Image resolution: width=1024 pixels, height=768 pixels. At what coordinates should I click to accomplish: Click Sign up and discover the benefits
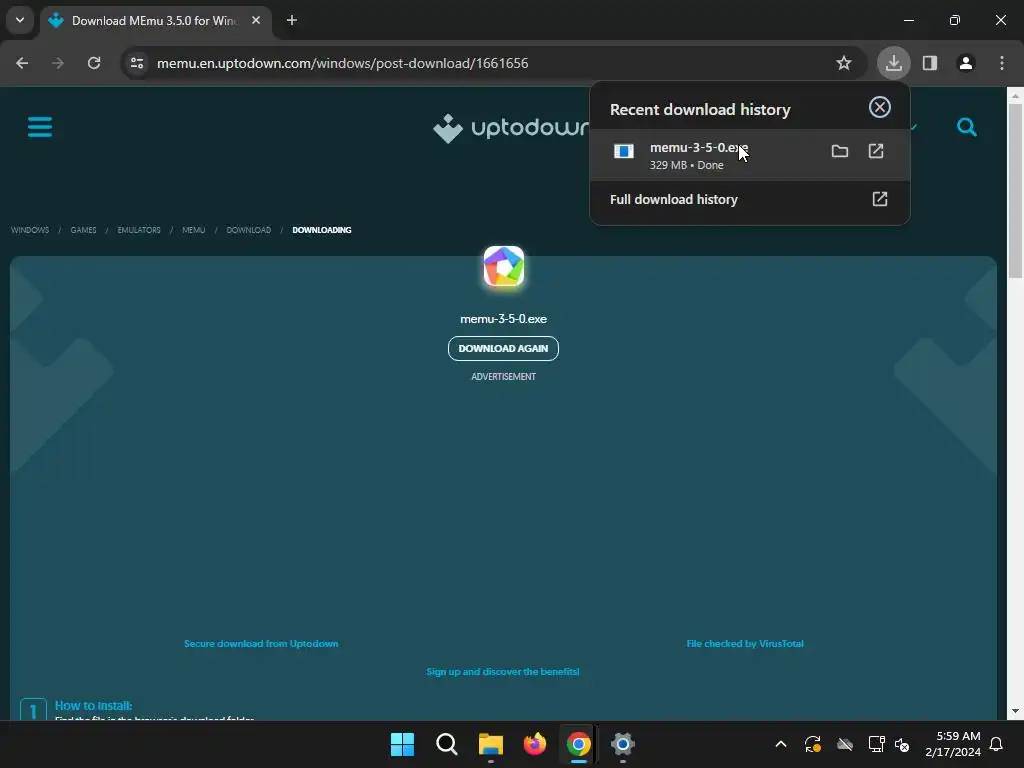(503, 672)
